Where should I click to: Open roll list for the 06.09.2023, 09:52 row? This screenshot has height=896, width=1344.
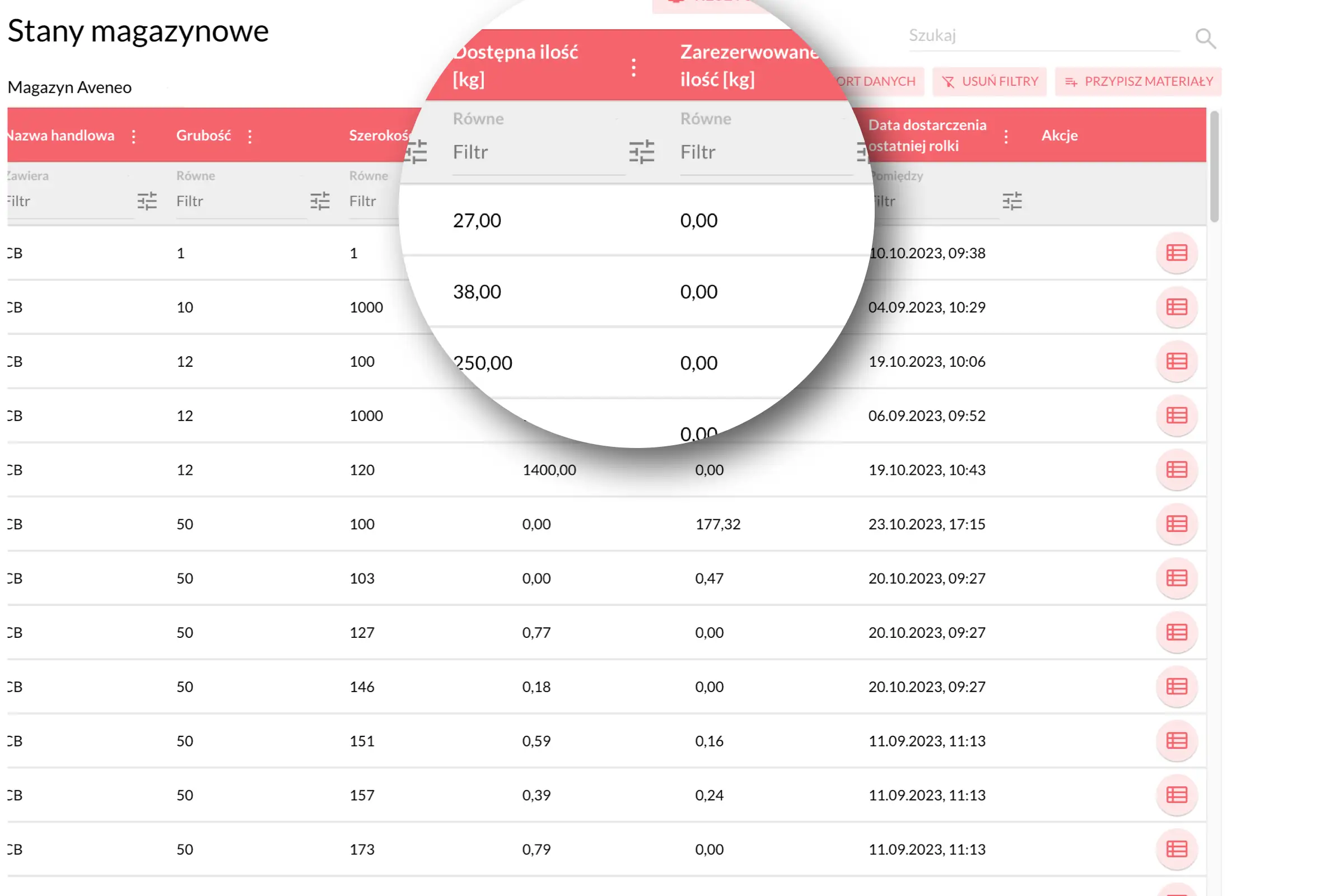[1176, 416]
